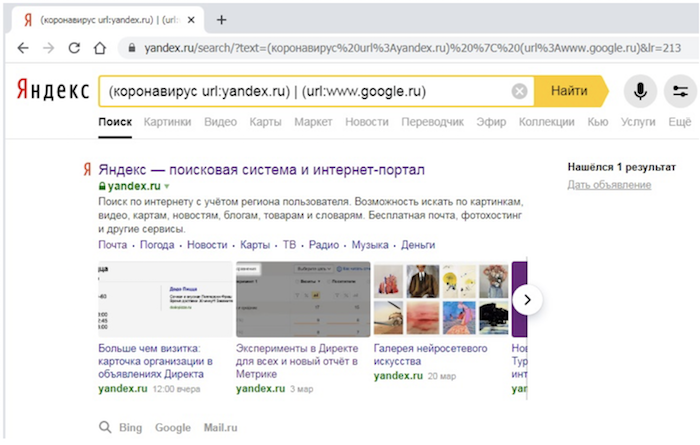Switch to the Маркет tab
The width and height of the screenshot is (700, 445).
313,122
